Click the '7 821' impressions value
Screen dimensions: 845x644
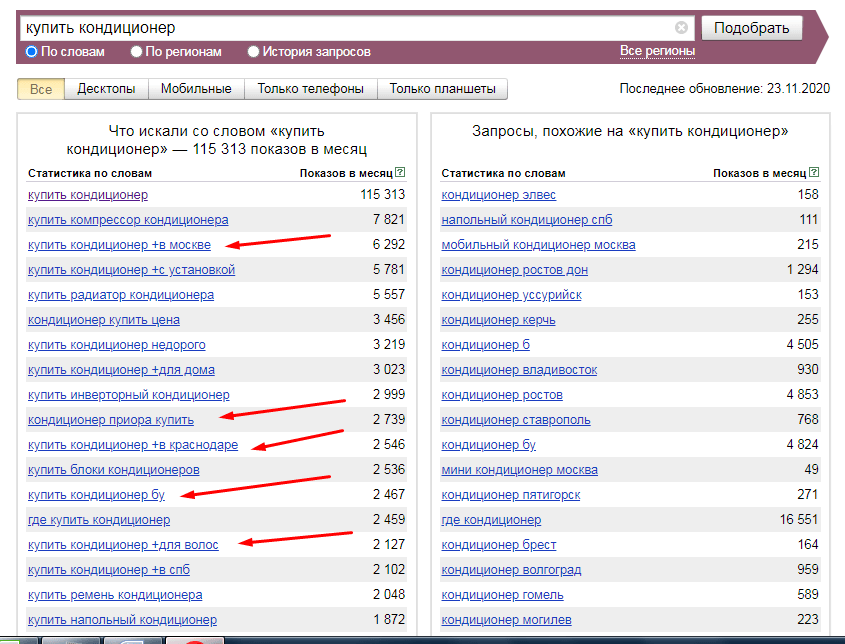click(389, 219)
